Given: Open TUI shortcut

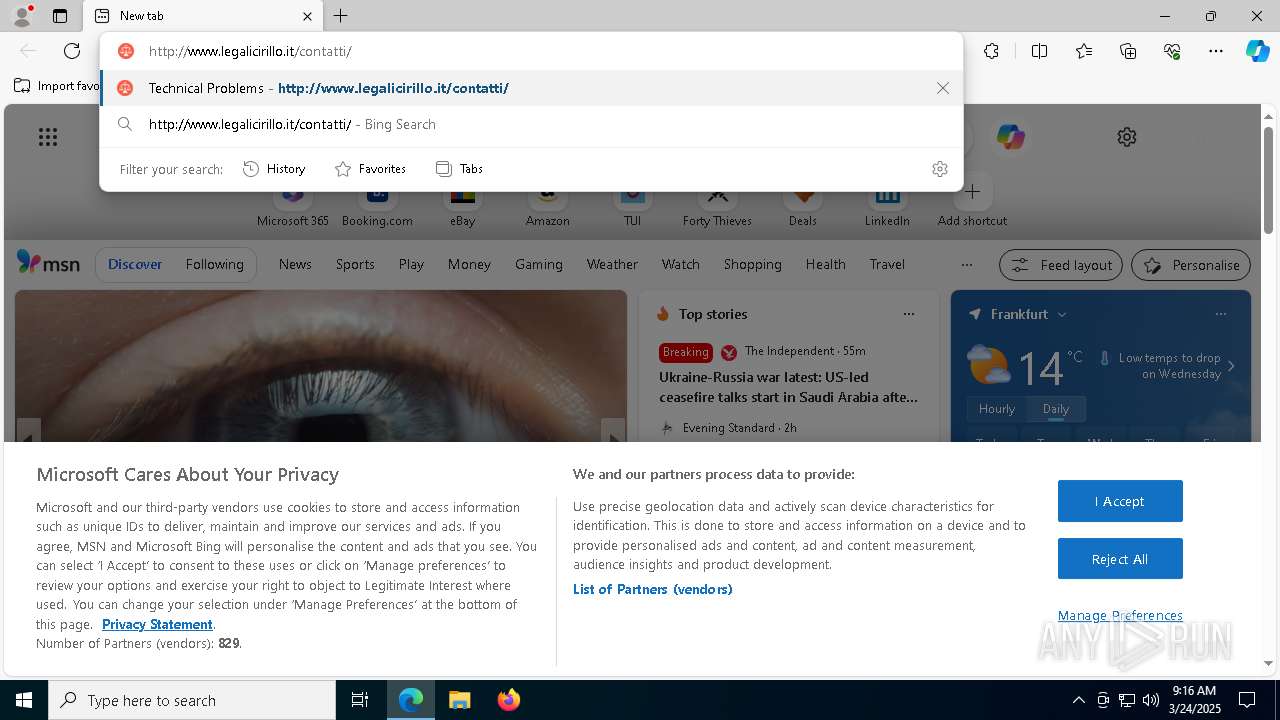Looking at the screenshot, I should [632, 207].
